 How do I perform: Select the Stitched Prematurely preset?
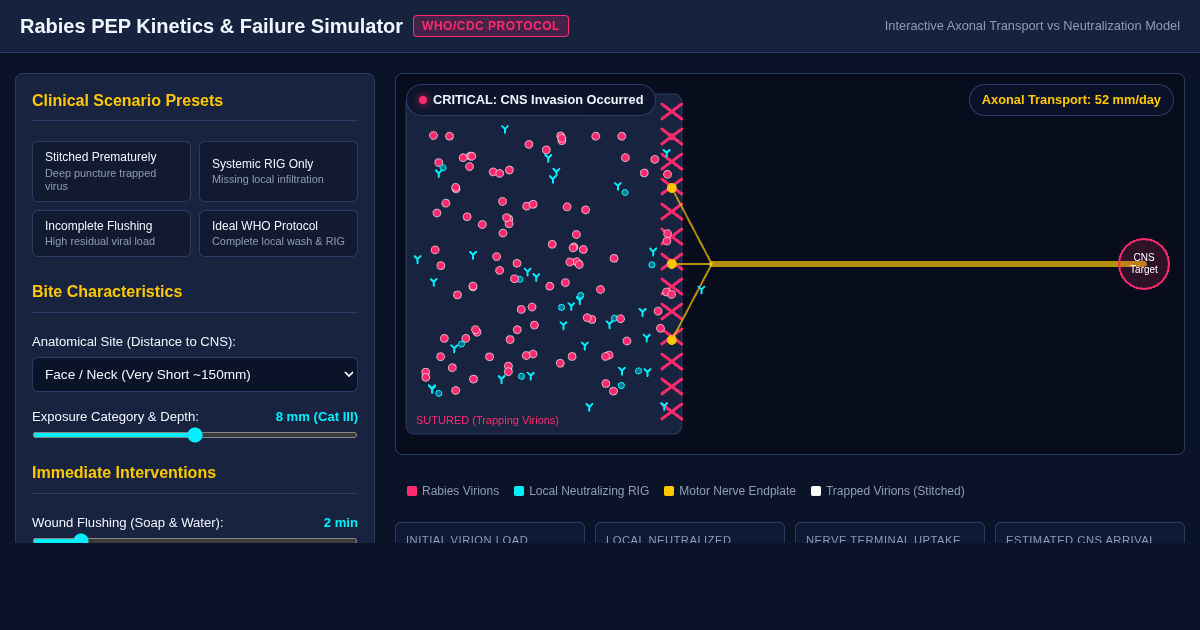[111, 171]
